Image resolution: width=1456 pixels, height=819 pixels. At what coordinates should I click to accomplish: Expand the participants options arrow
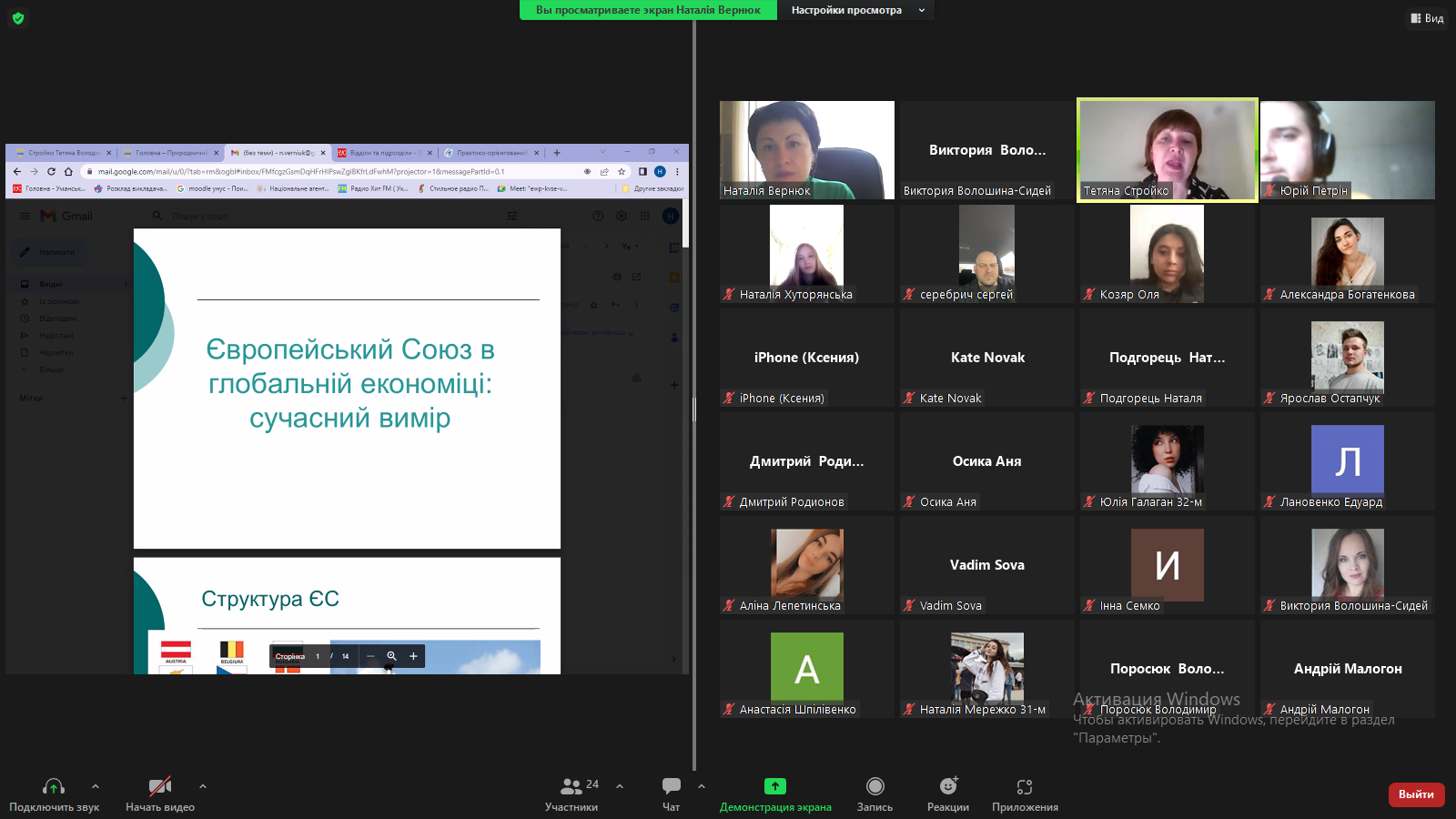[620, 786]
